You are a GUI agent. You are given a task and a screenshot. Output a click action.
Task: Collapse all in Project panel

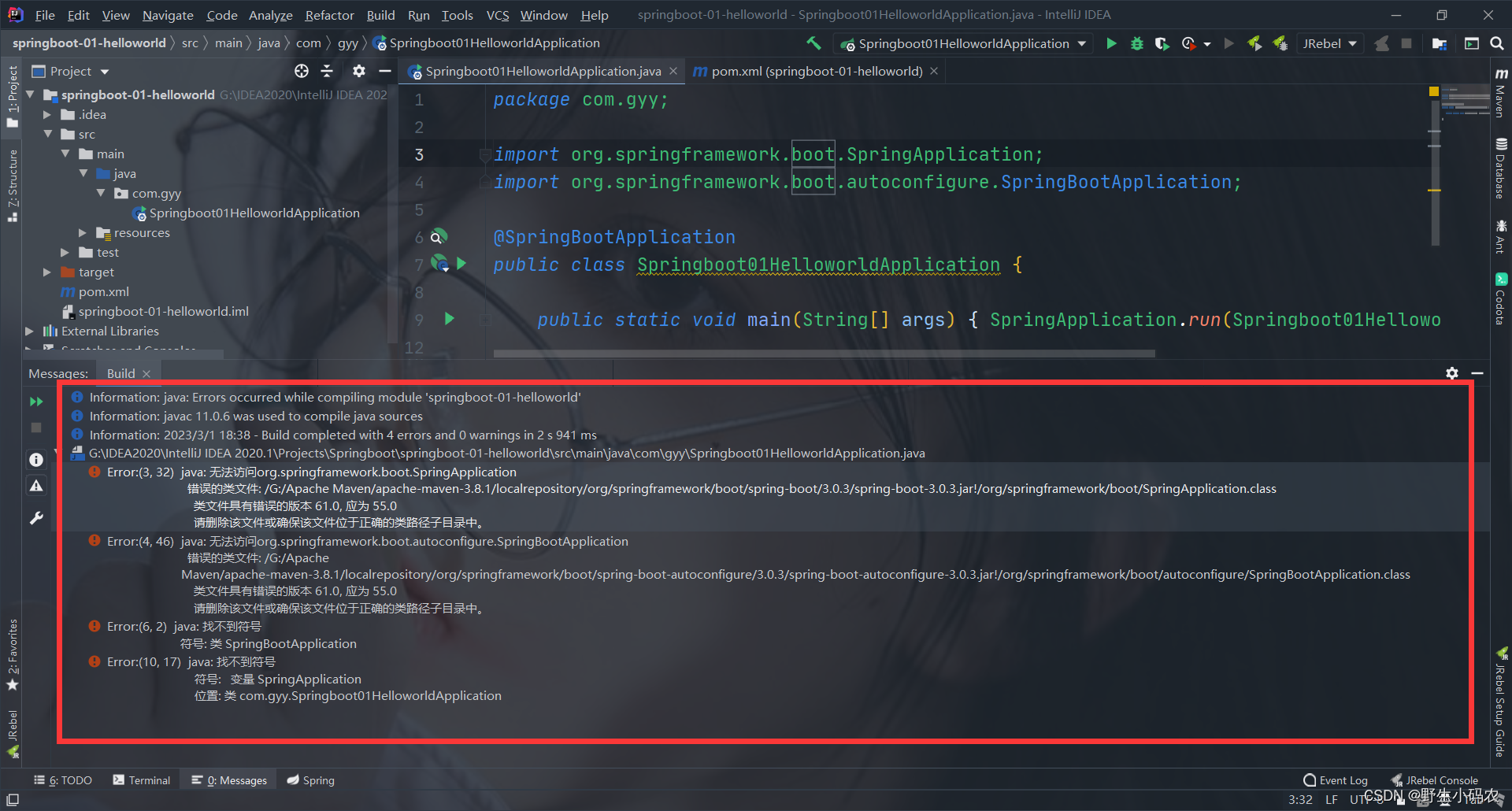327,72
